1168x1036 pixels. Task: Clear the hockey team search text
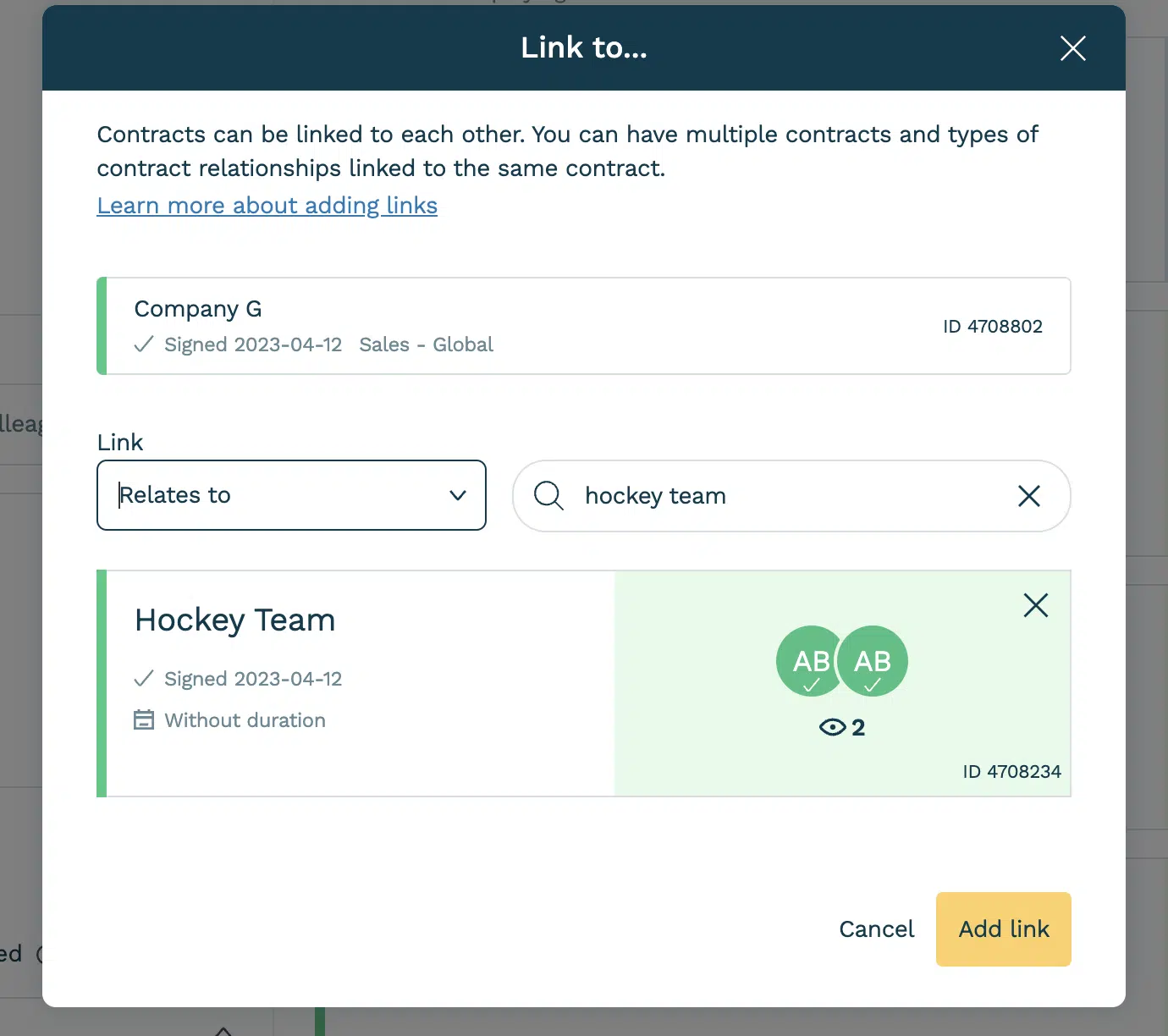(x=1028, y=496)
